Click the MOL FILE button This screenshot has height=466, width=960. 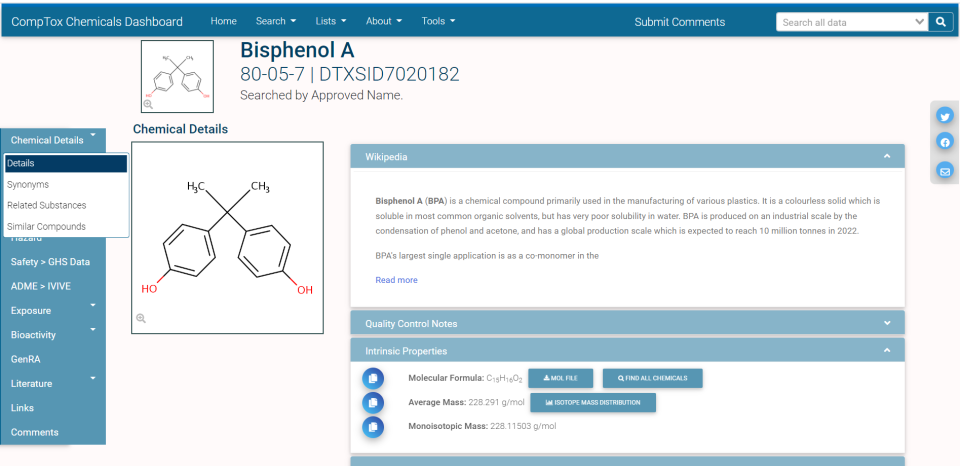point(560,378)
